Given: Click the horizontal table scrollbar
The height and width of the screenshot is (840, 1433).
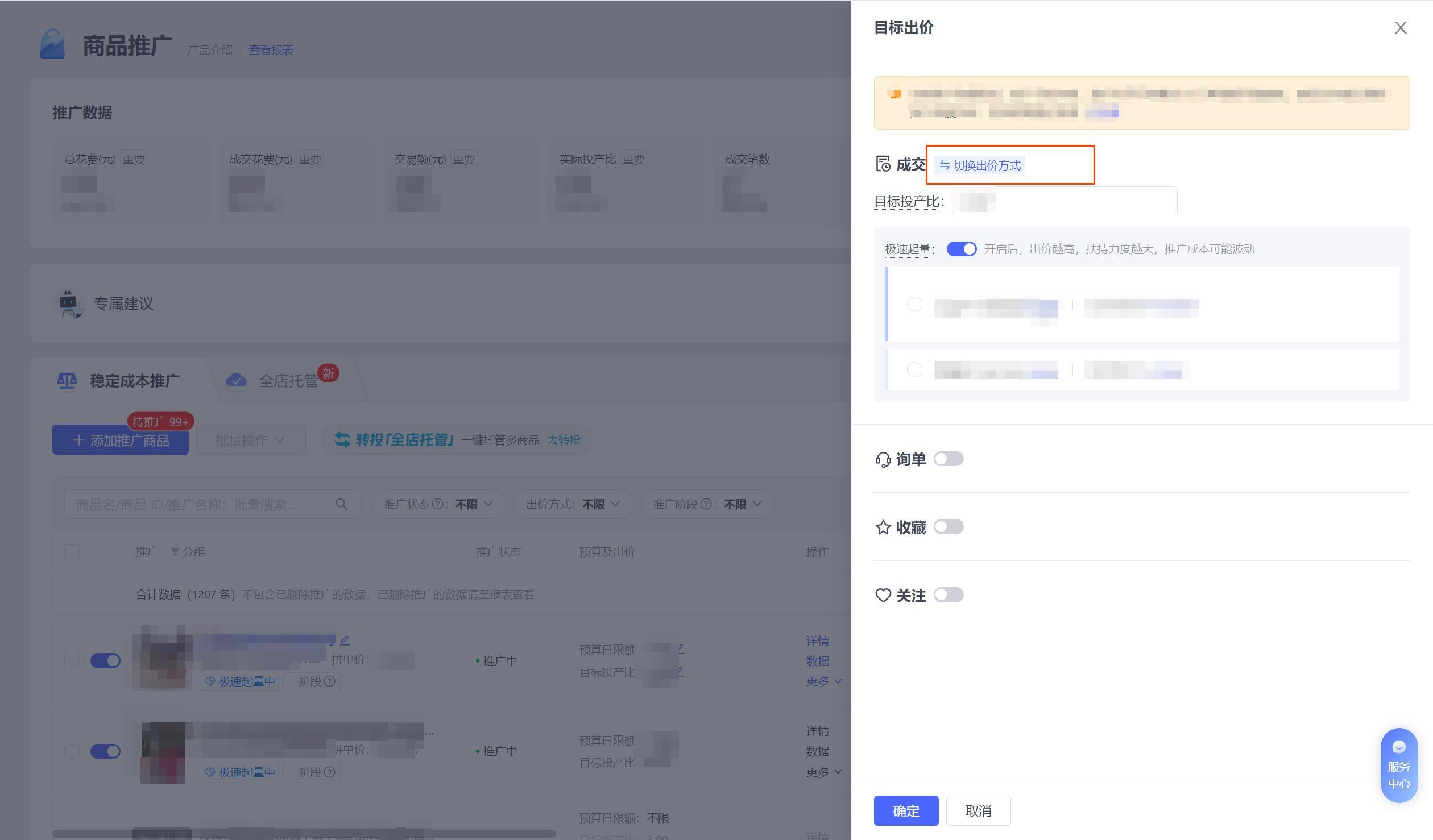Looking at the screenshot, I should click(x=304, y=834).
